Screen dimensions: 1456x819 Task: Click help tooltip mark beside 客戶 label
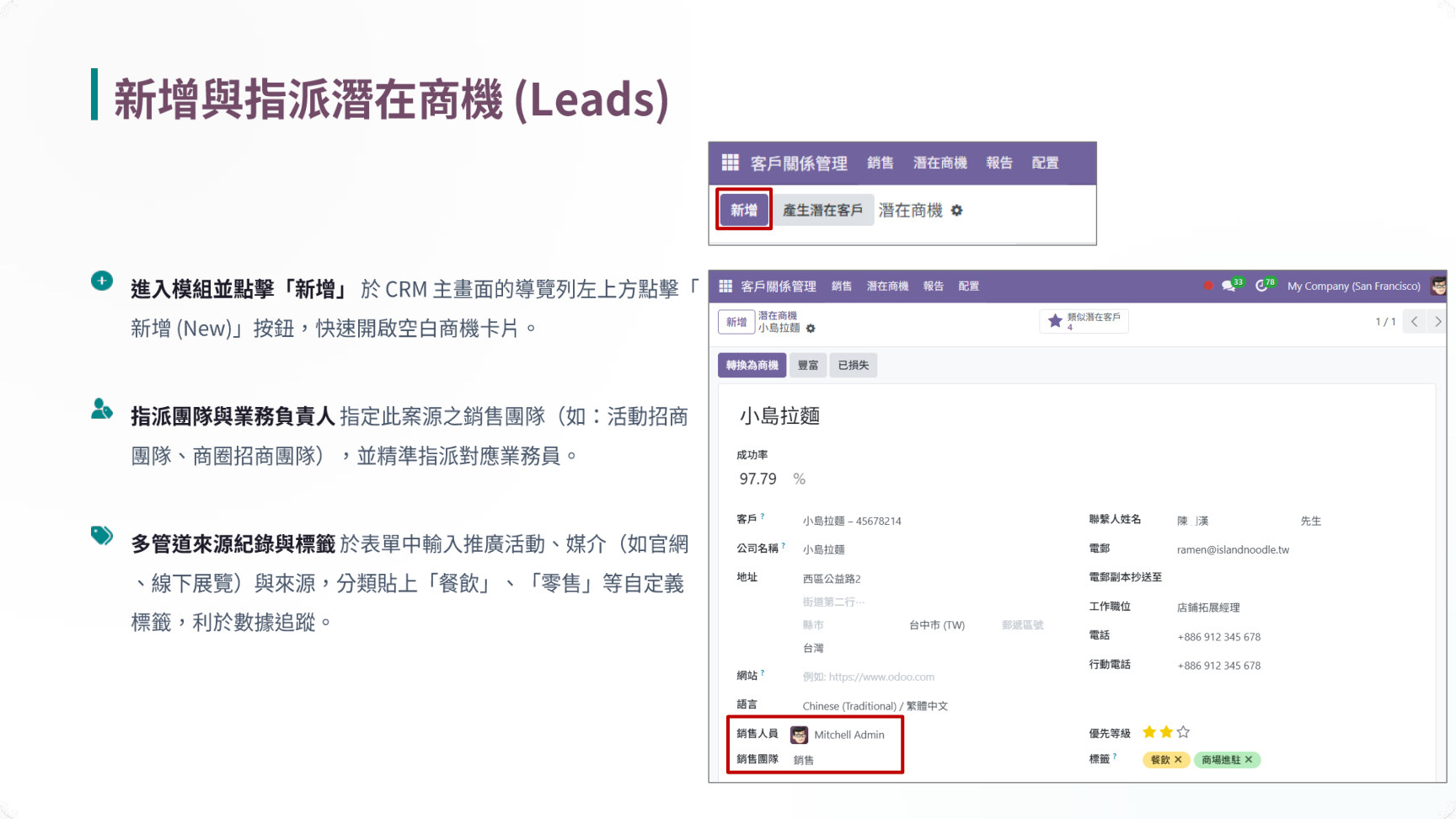click(763, 516)
